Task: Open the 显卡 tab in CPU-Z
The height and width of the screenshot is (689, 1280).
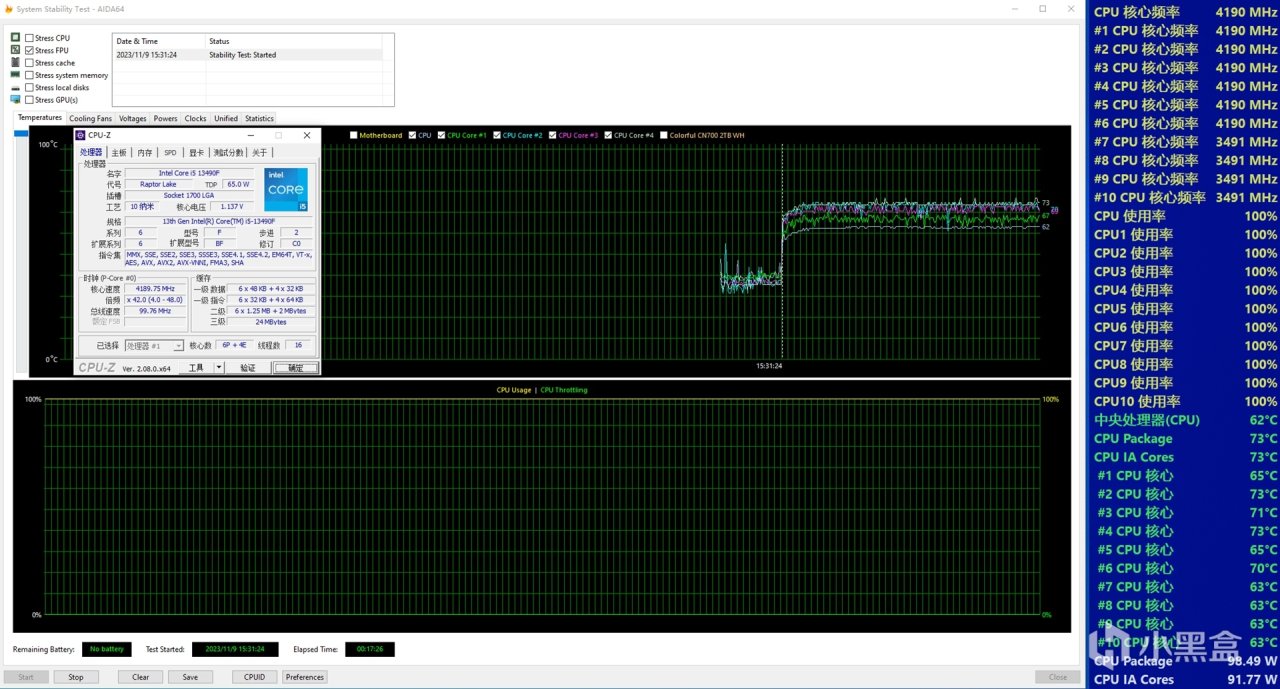Action: (196, 152)
